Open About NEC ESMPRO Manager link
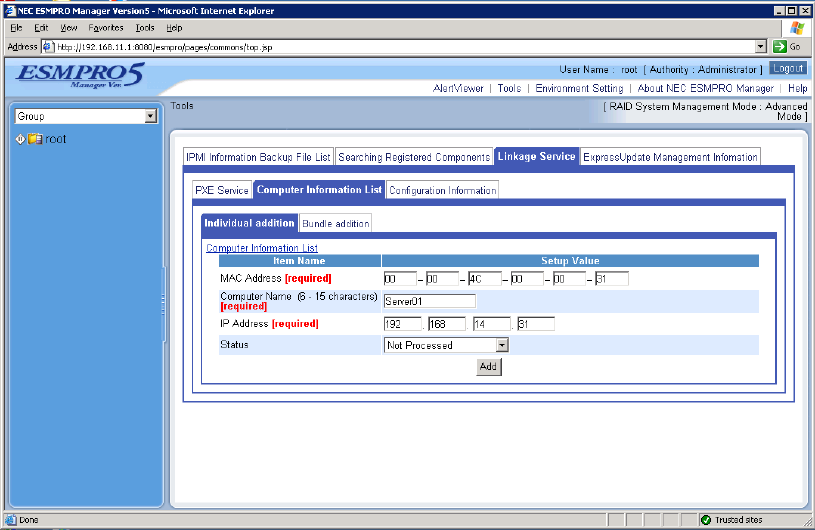Screen dimensions: 815x530 point(705,88)
